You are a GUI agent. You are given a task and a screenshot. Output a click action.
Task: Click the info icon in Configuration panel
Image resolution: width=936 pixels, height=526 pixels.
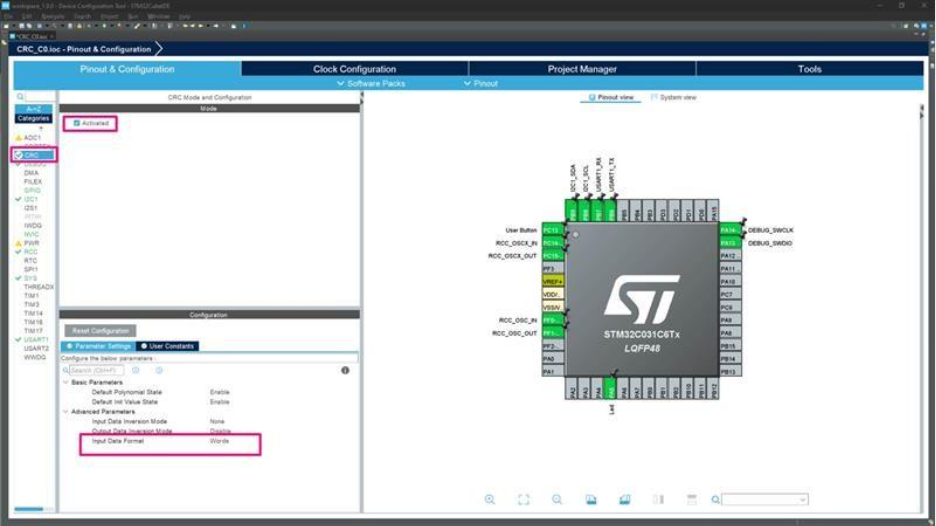point(345,370)
